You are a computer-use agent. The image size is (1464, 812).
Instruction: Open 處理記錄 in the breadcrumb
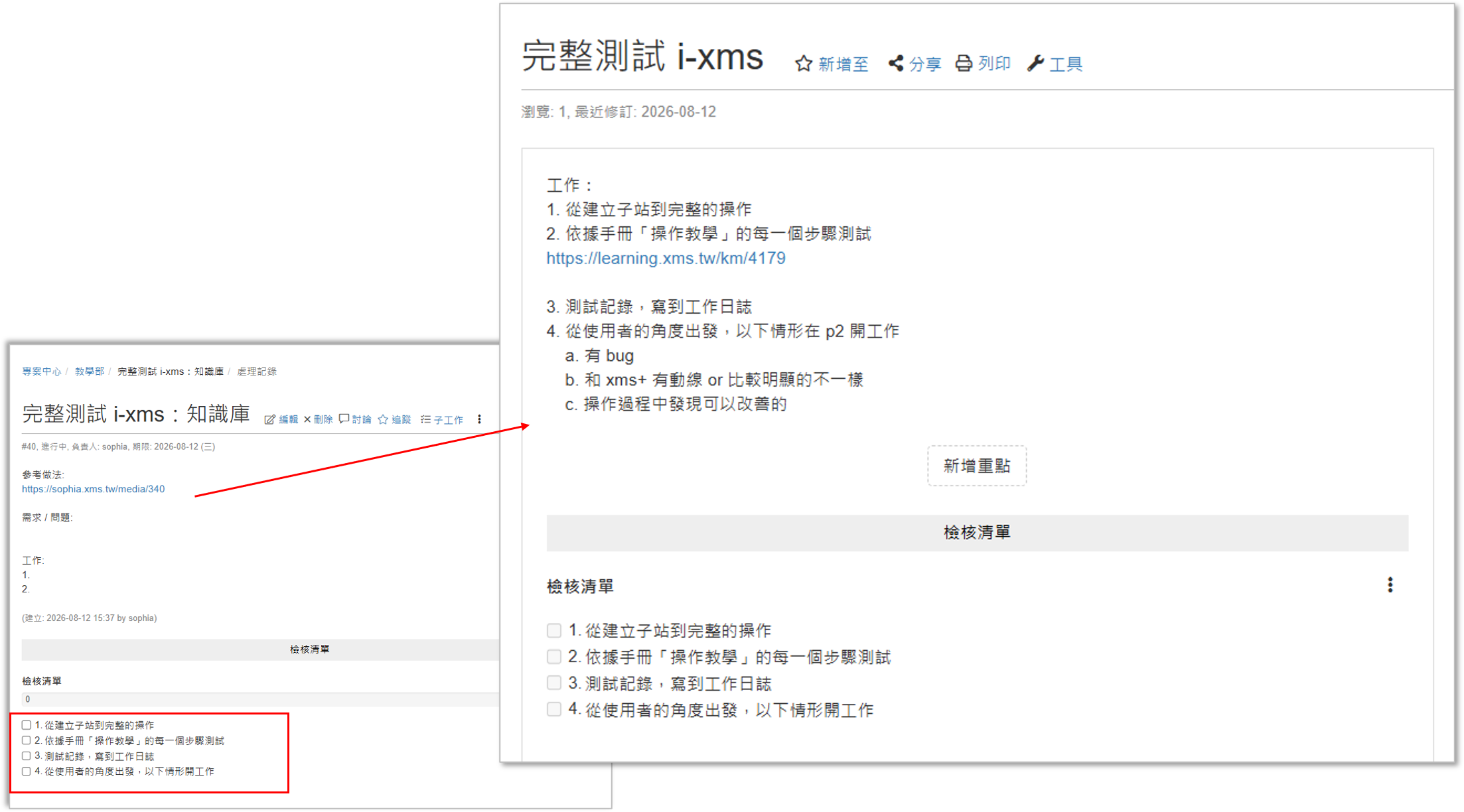(x=257, y=372)
